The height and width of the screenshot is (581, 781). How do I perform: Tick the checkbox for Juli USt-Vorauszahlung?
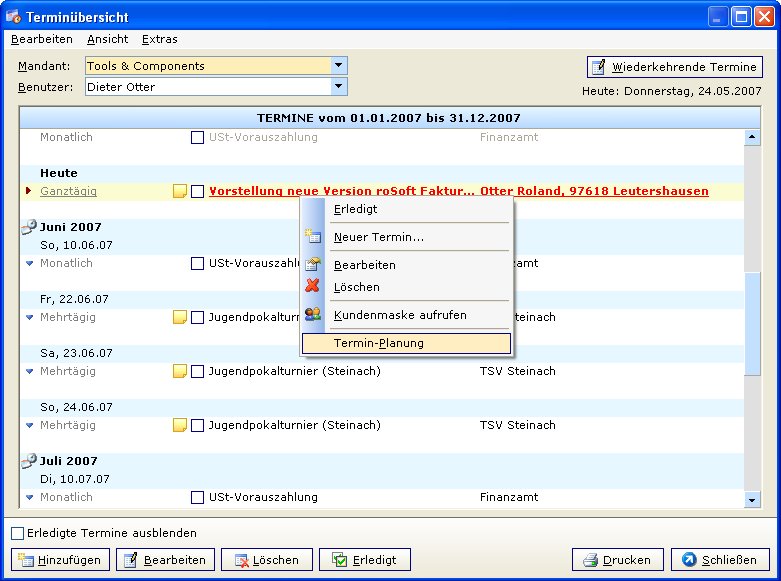click(x=198, y=497)
